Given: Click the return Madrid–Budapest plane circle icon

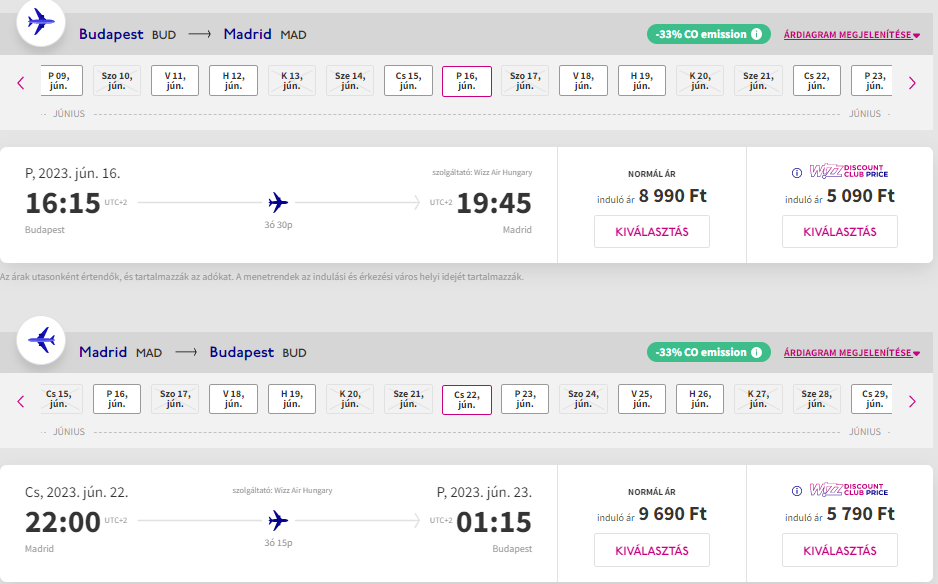Looking at the screenshot, I should [x=41, y=340].
